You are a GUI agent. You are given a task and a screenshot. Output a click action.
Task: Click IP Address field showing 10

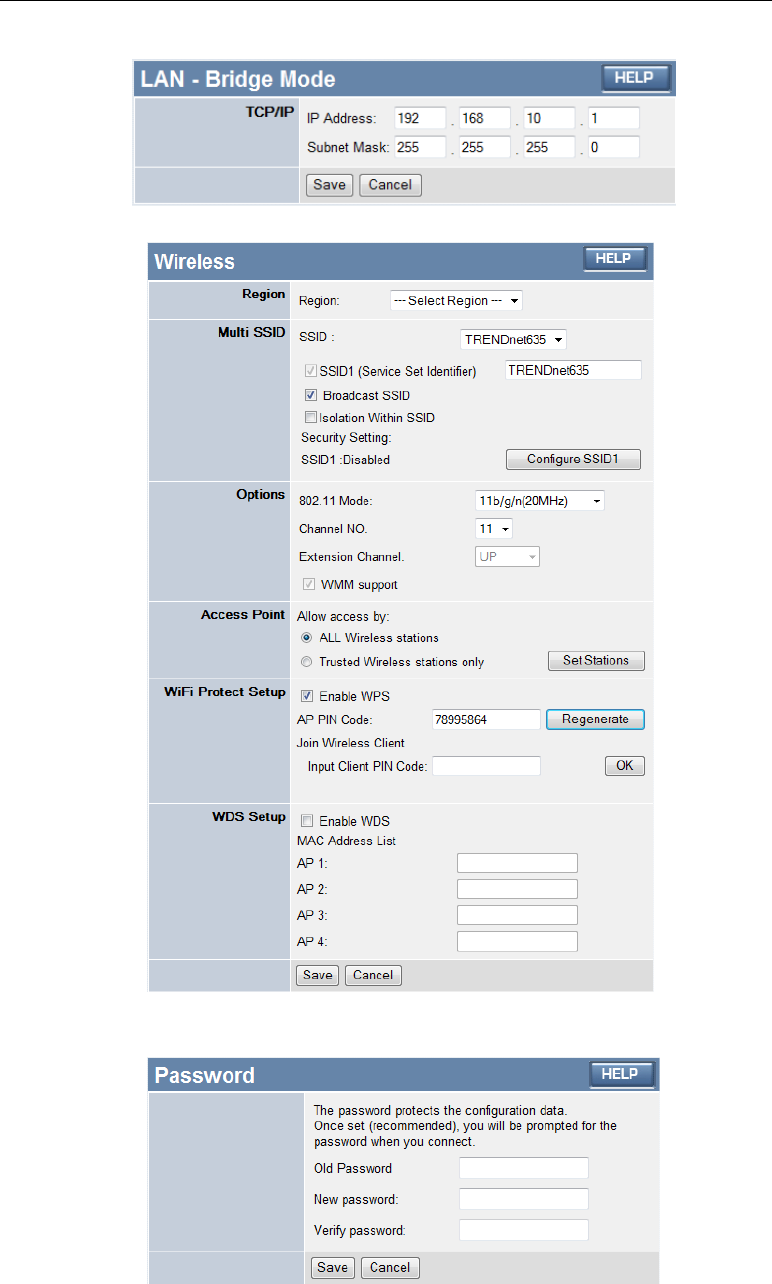[x=549, y=118]
